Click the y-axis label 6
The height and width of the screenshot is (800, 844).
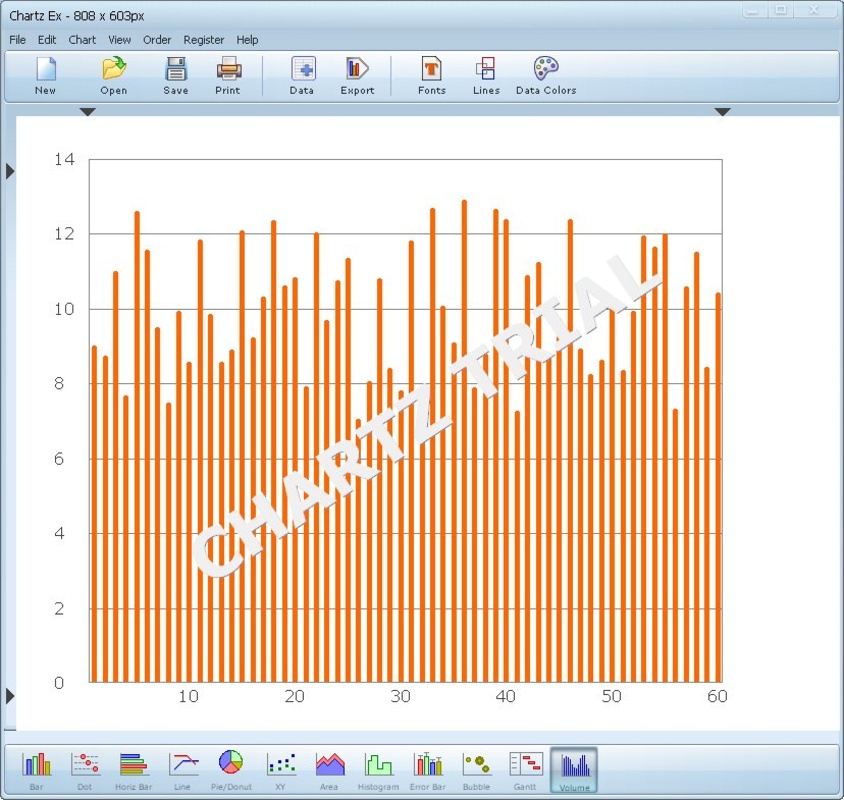pyautogui.click(x=59, y=459)
